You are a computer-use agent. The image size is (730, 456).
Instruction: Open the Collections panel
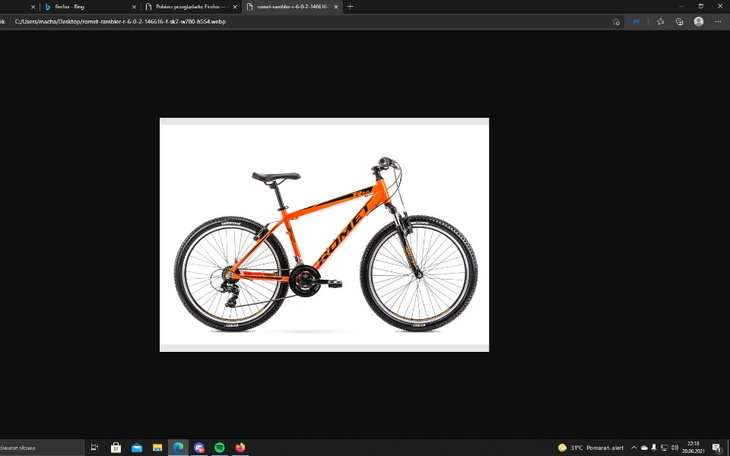[x=679, y=21]
